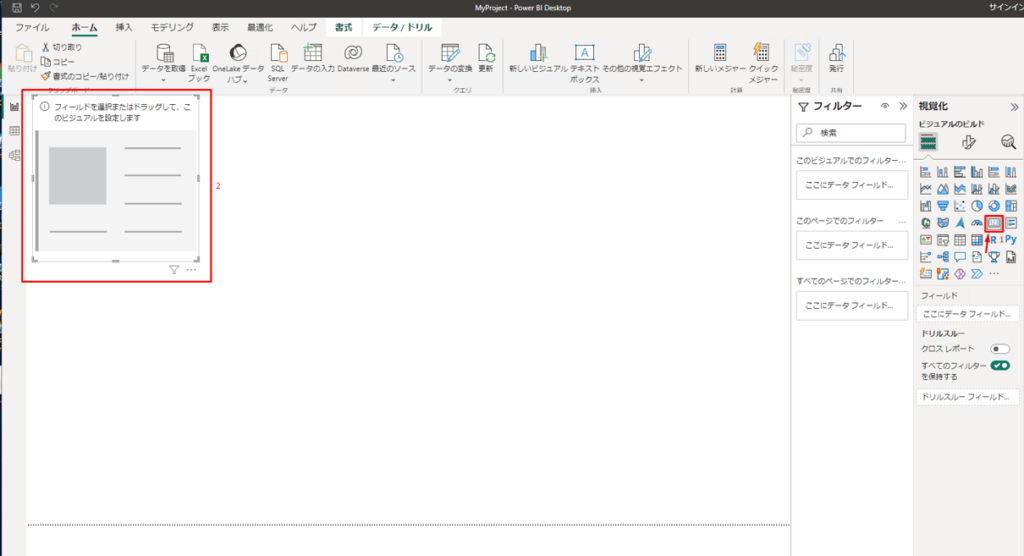Switch to table view in left sidebar

point(15,131)
